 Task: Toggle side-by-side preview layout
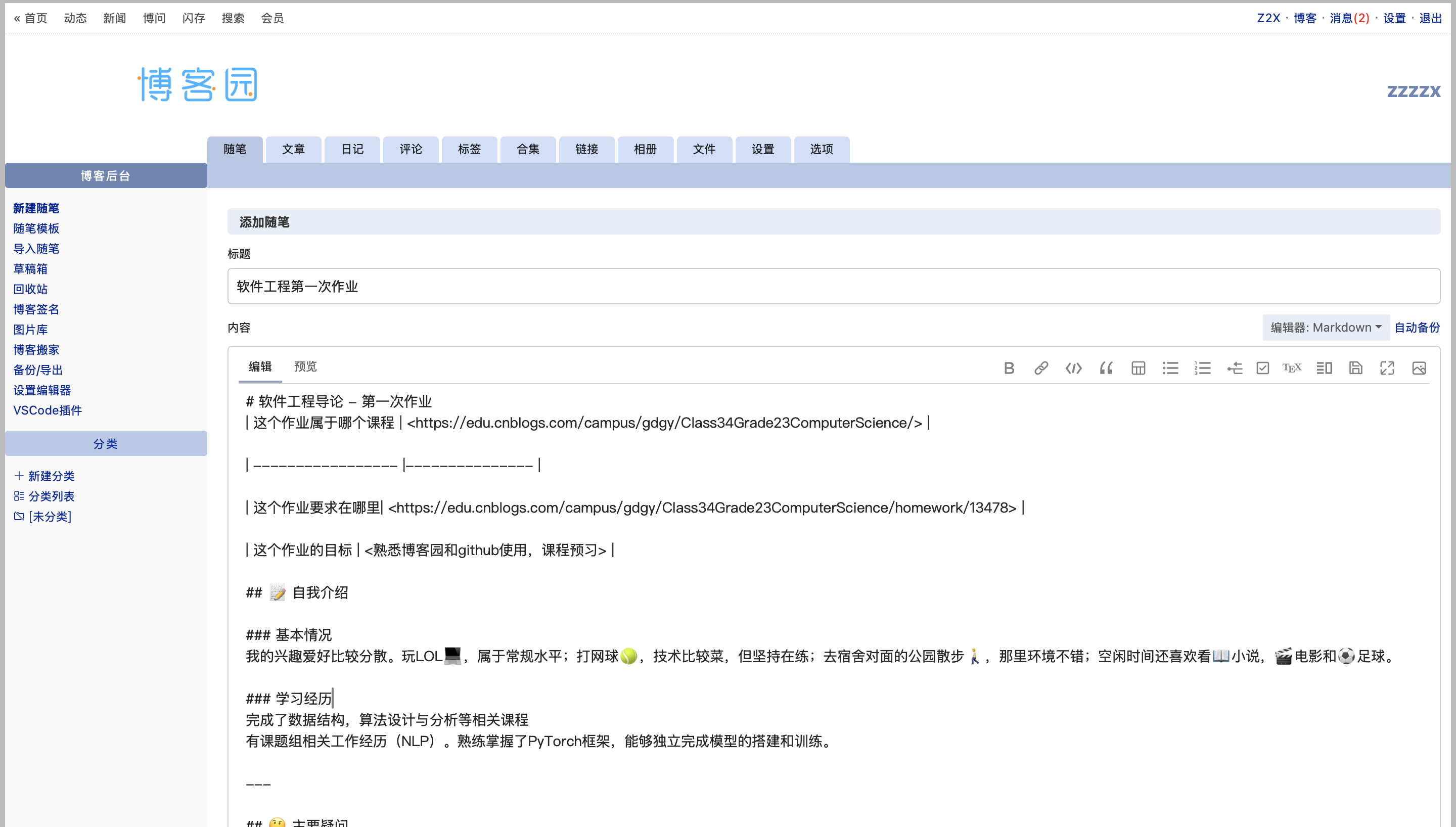[x=1324, y=368]
